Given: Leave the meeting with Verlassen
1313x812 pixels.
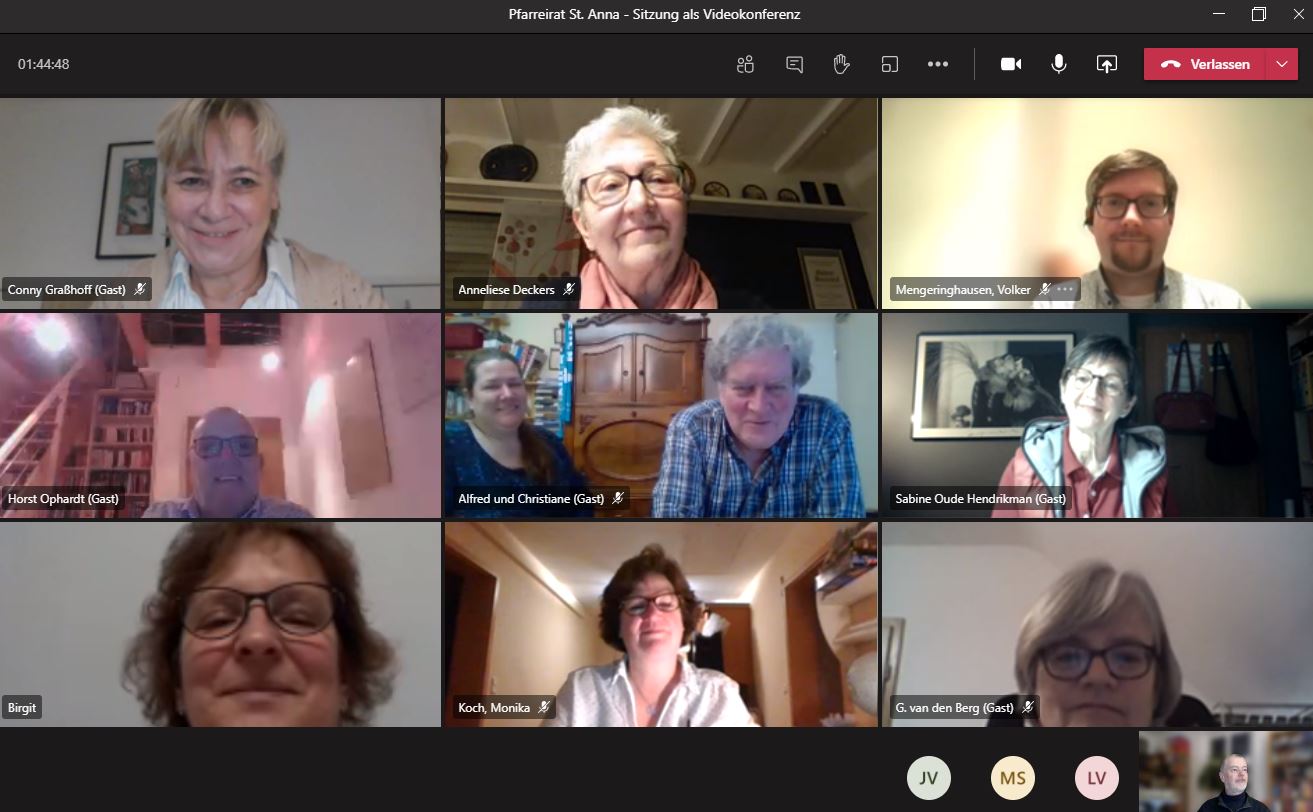Looking at the screenshot, I should pyautogui.click(x=1205, y=64).
